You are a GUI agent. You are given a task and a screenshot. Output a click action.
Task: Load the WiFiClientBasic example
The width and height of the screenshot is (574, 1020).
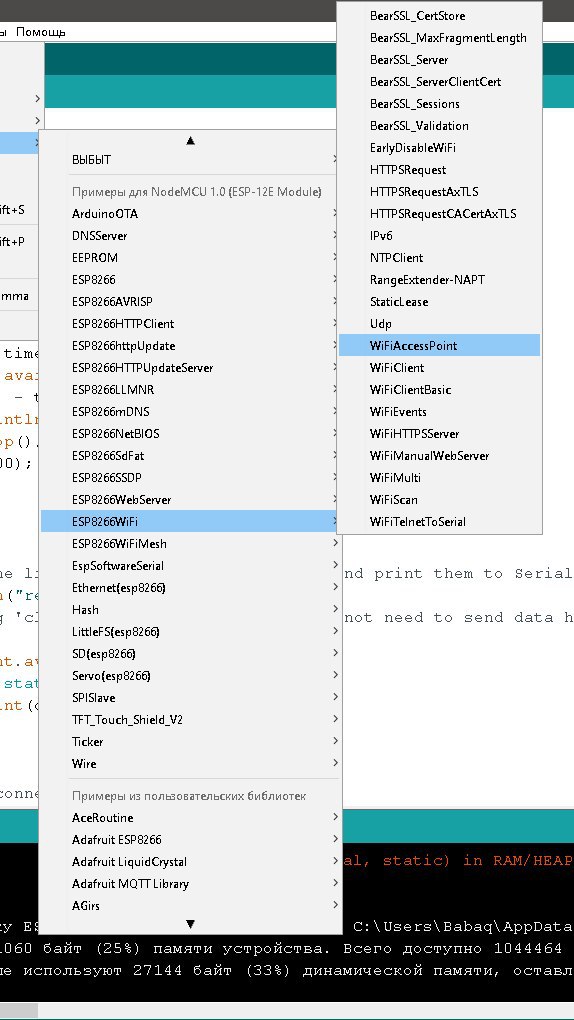pos(439,390)
